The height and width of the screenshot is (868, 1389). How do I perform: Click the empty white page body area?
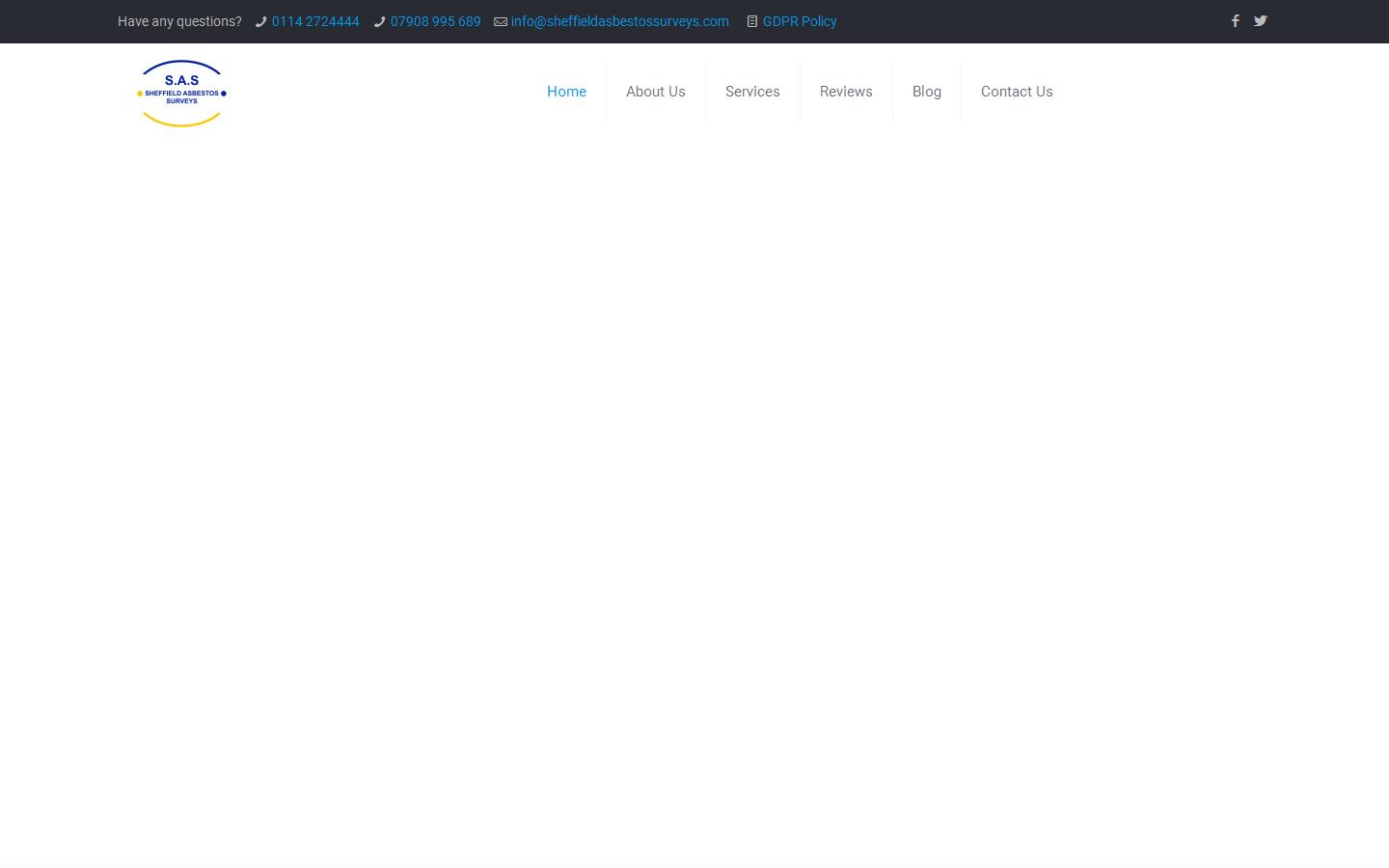click(x=694, y=482)
